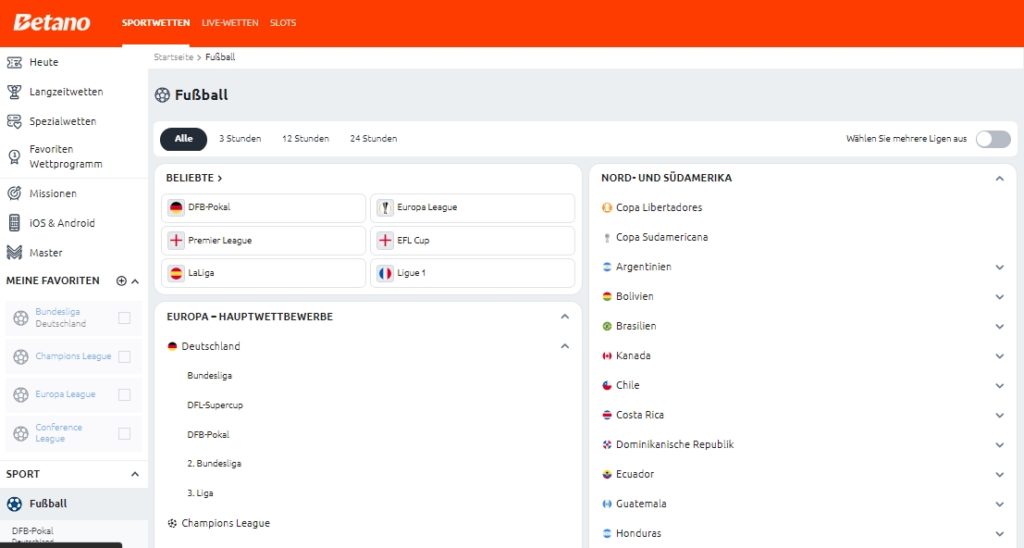Expand the Chile leagues
This screenshot has width=1024, height=548.
click(x=999, y=386)
